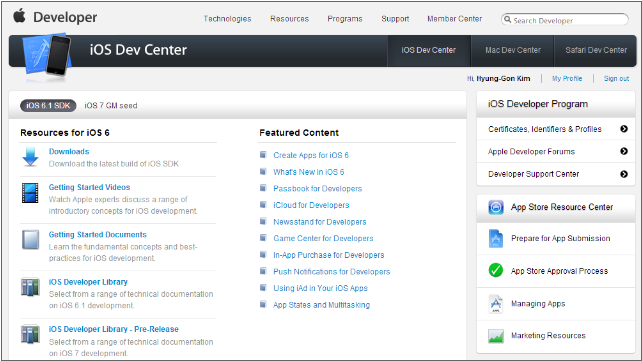The image size is (642, 361).
Task: Open the iOS Developer Library books icon
Action: click(30, 287)
